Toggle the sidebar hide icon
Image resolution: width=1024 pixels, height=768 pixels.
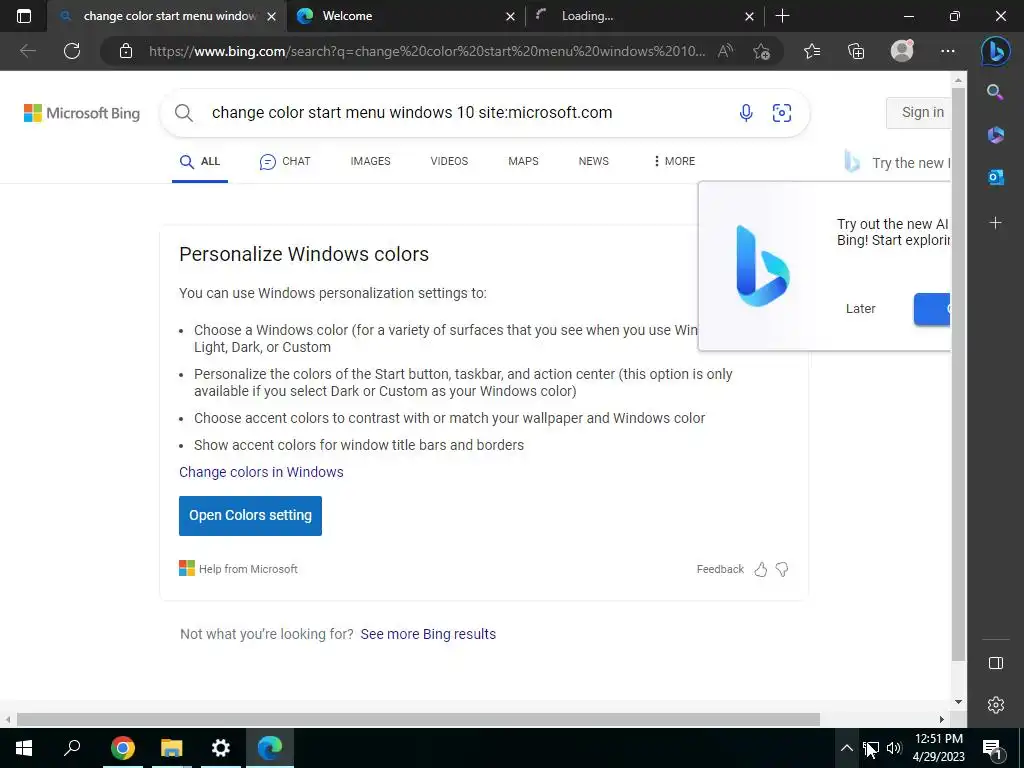click(995, 663)
